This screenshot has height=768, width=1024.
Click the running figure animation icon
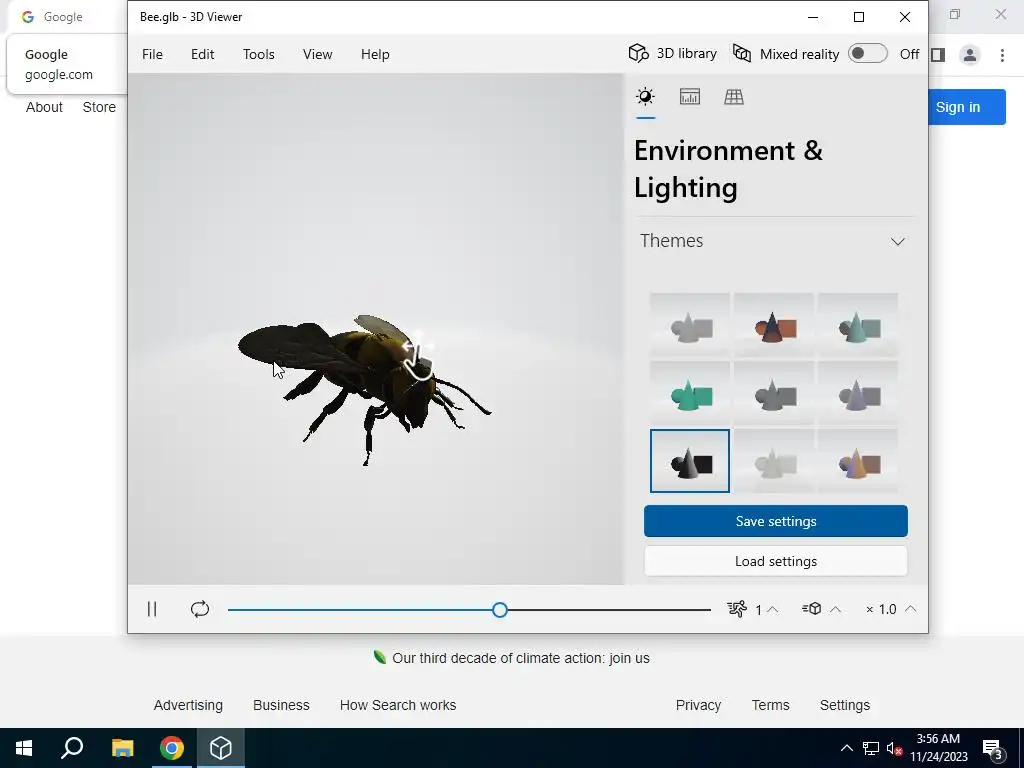click(737, 609)
